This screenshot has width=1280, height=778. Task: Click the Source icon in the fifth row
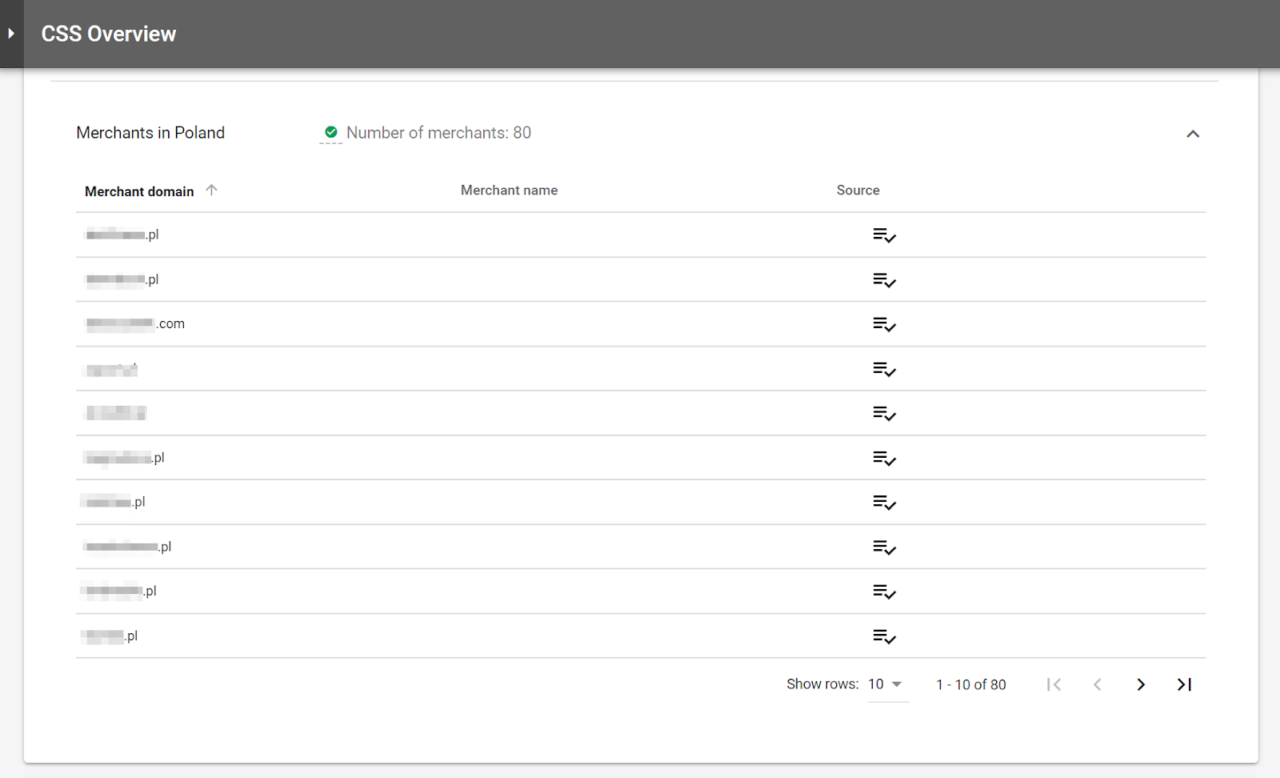coord(884,413)
